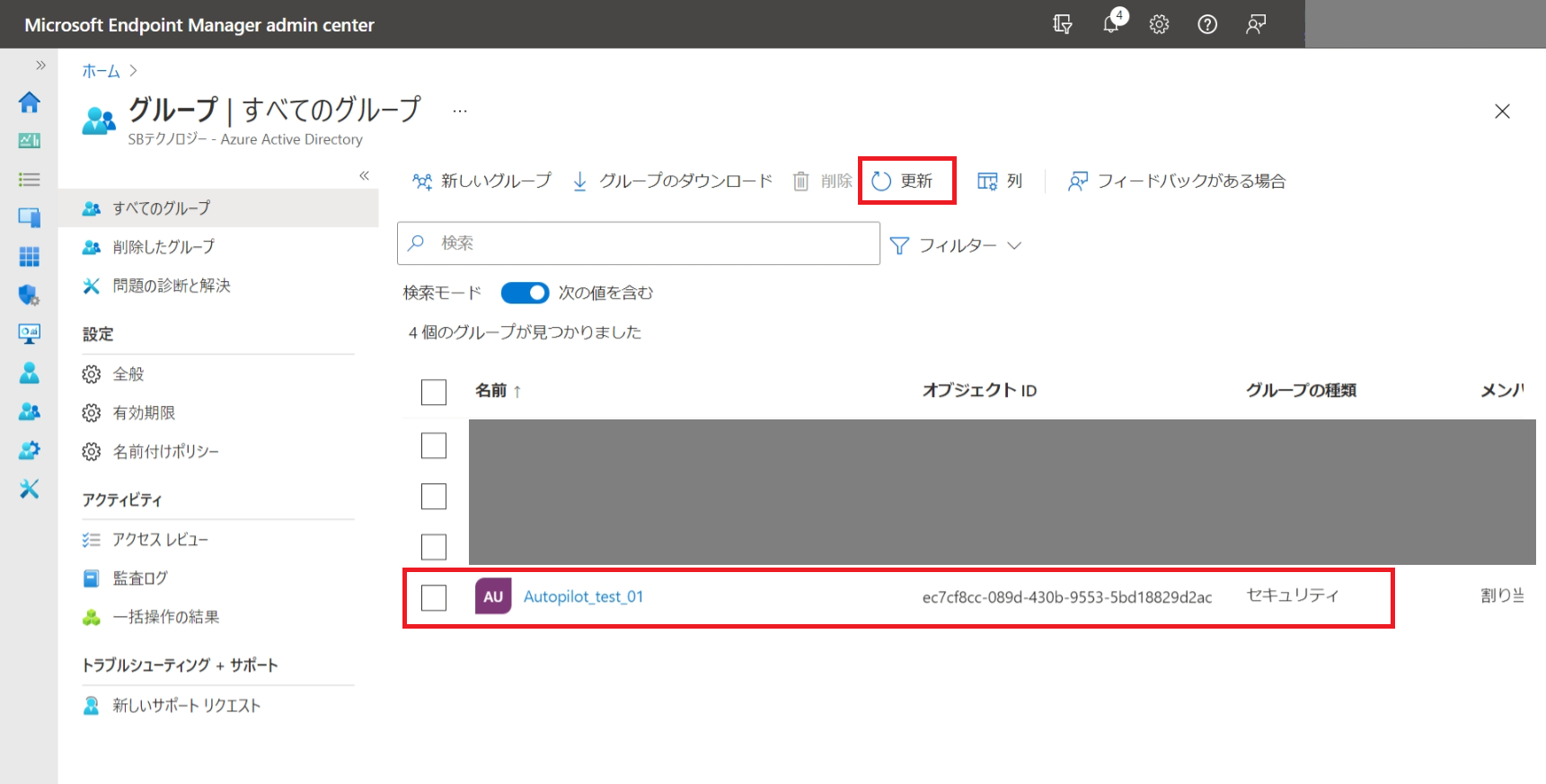The height and width of the screenshot is (784, 1546).
Task: Select object ID ec7cf8cc-089d-430b-9553-5bd18829d2ac
Action: pyautogui.click(x=1067, y=597)
